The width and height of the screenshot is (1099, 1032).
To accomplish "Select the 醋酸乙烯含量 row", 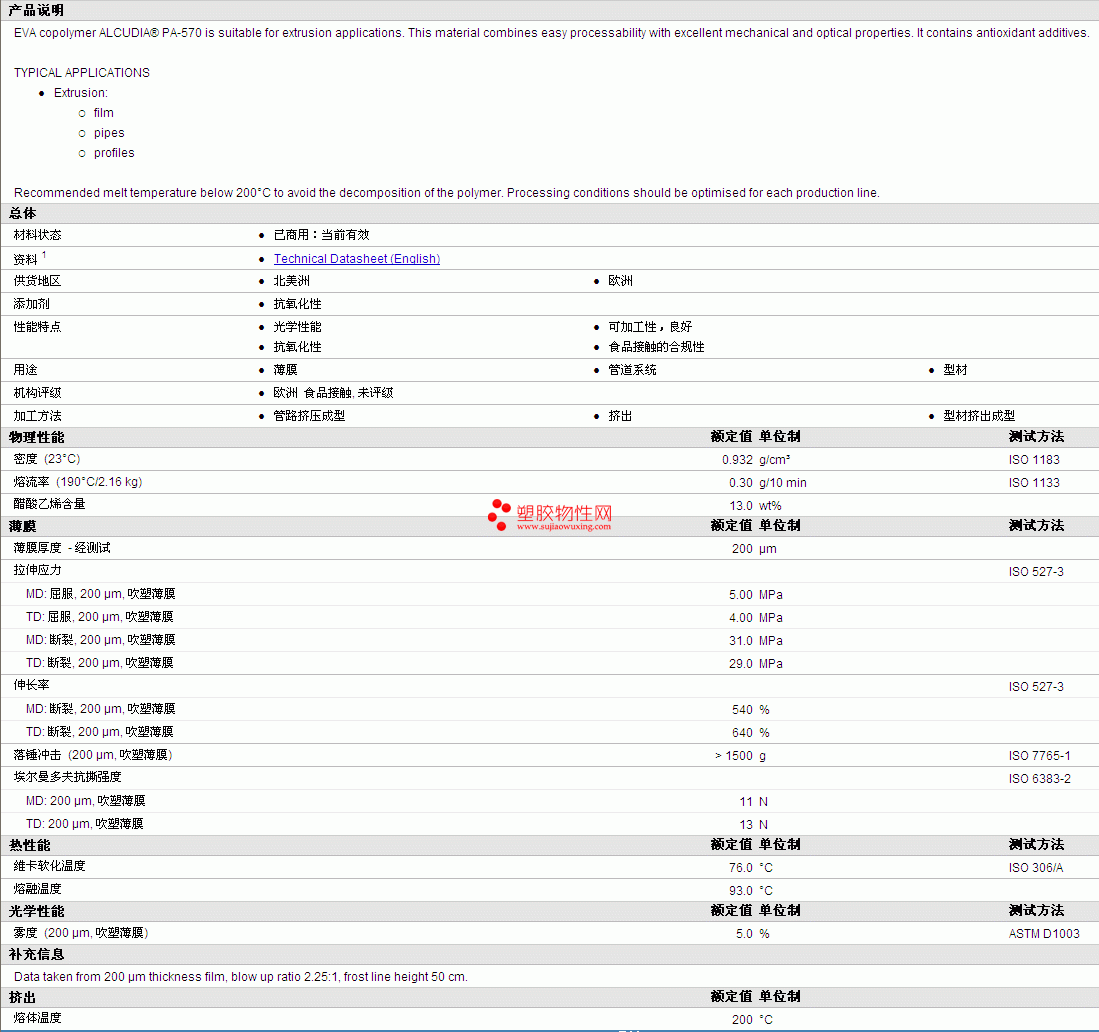I will (550, 505).
